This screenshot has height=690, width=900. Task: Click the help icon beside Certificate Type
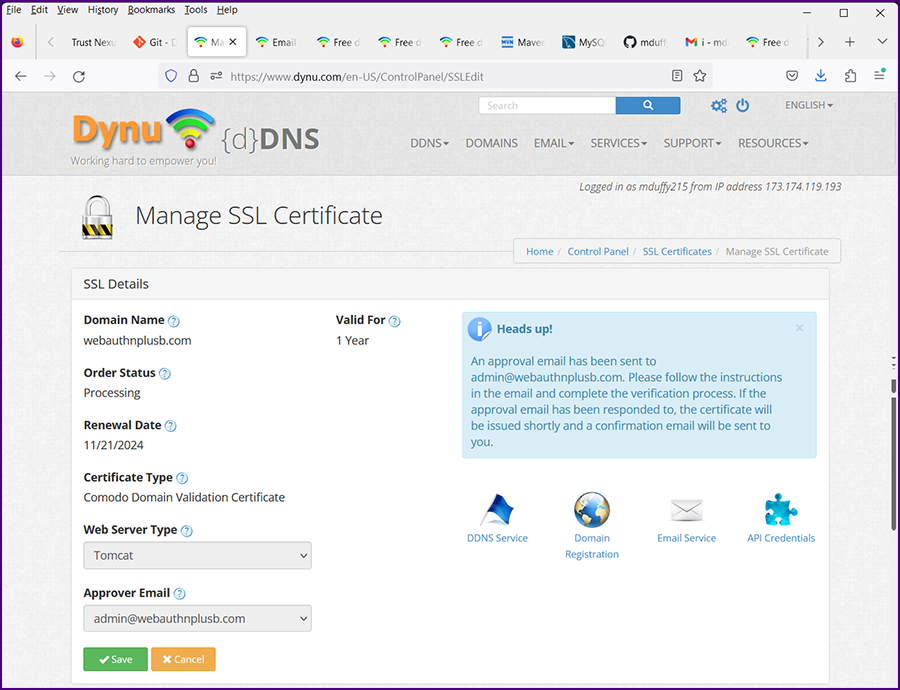tap(182, 478)
